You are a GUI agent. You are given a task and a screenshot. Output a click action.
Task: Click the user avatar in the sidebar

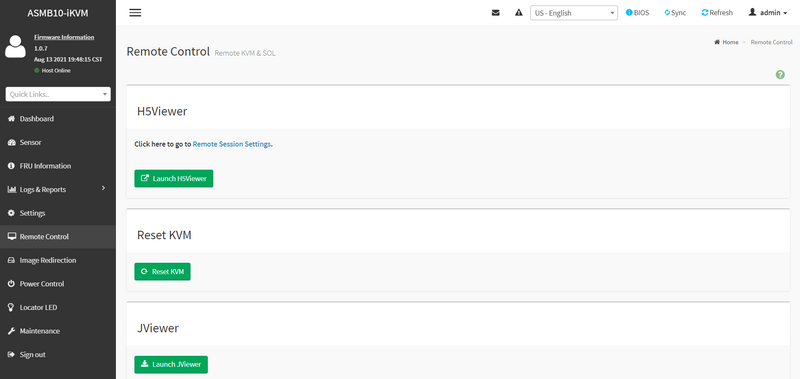pyautogui.click(x=15, y=46)
